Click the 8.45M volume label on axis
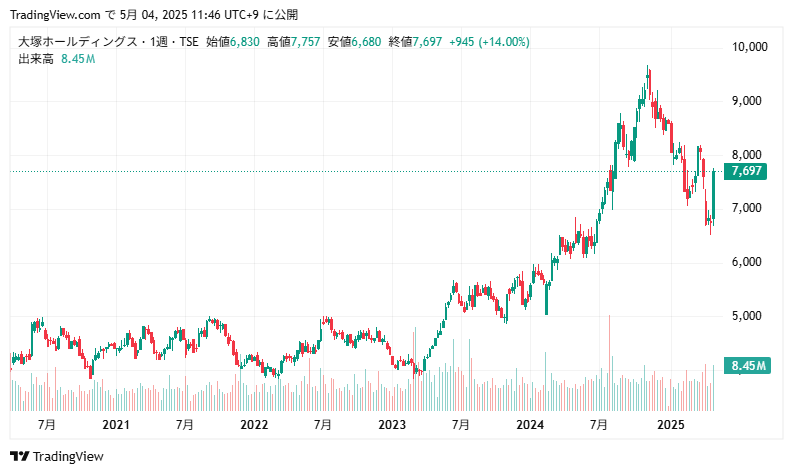This screenshot has height=474, width=793. coord(747,365)
